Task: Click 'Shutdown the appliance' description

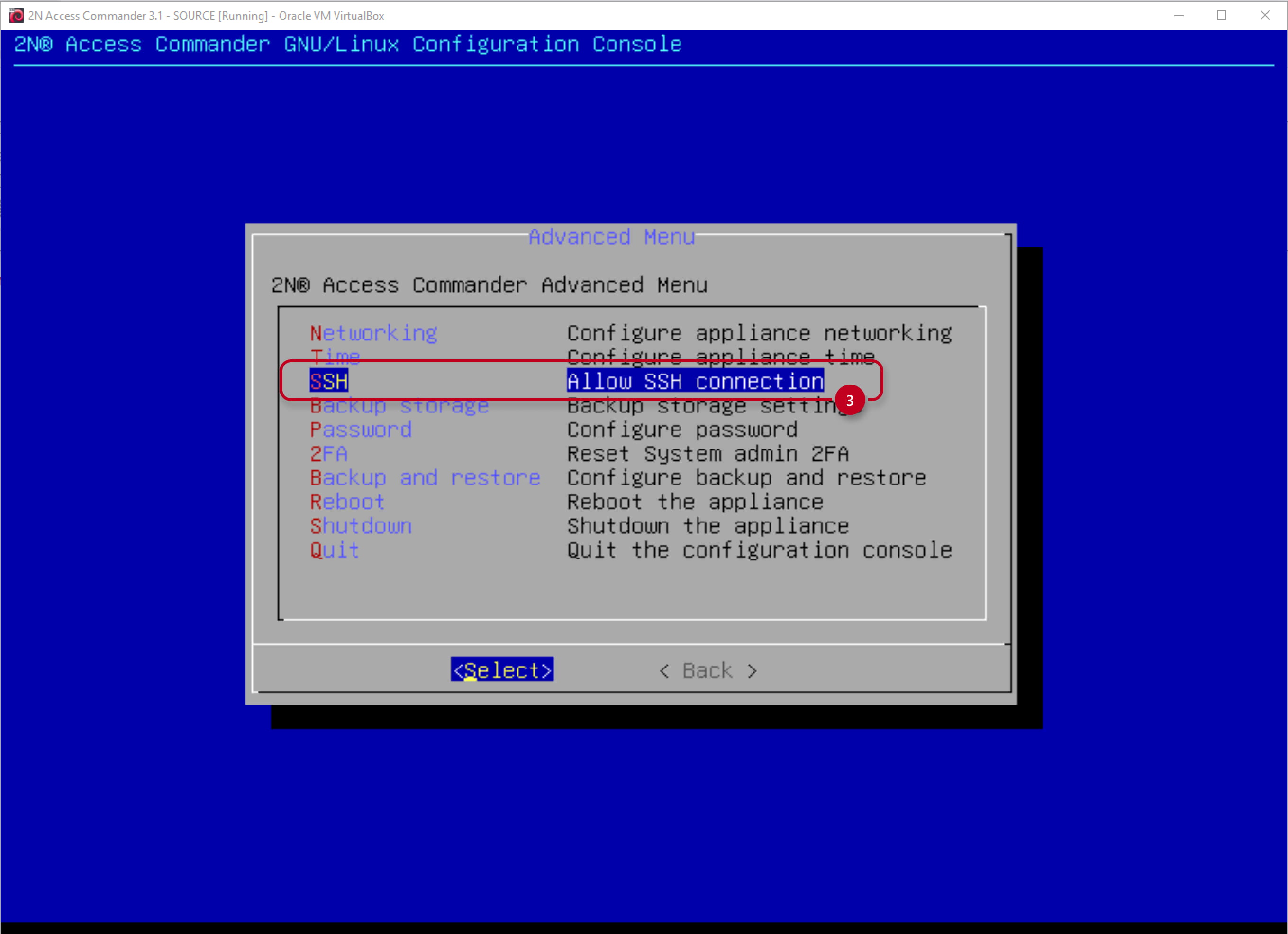Action: [x=707, y=526]
